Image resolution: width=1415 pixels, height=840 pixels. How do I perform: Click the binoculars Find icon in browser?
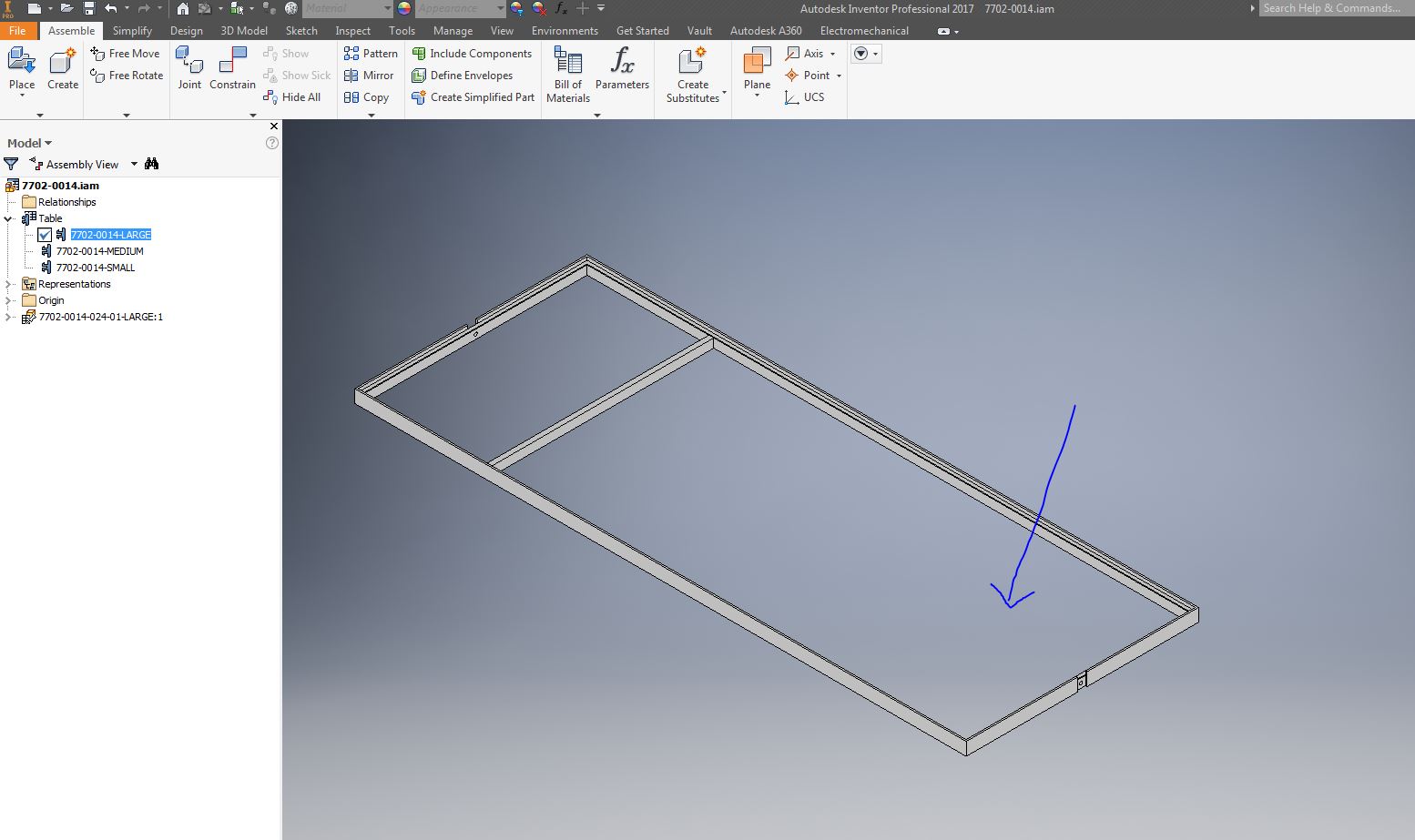(x=151, y=164)
